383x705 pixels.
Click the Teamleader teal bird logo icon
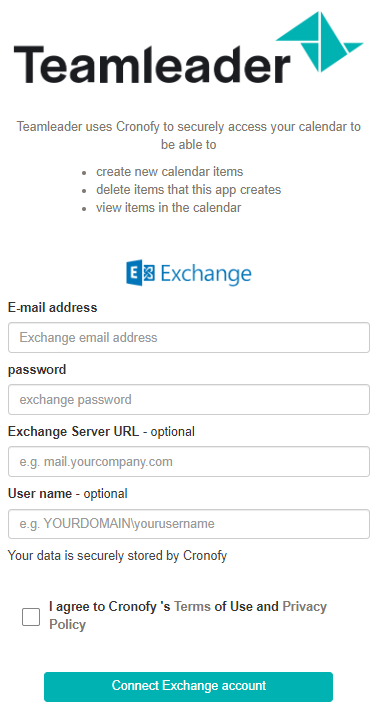tap(320, 42)
